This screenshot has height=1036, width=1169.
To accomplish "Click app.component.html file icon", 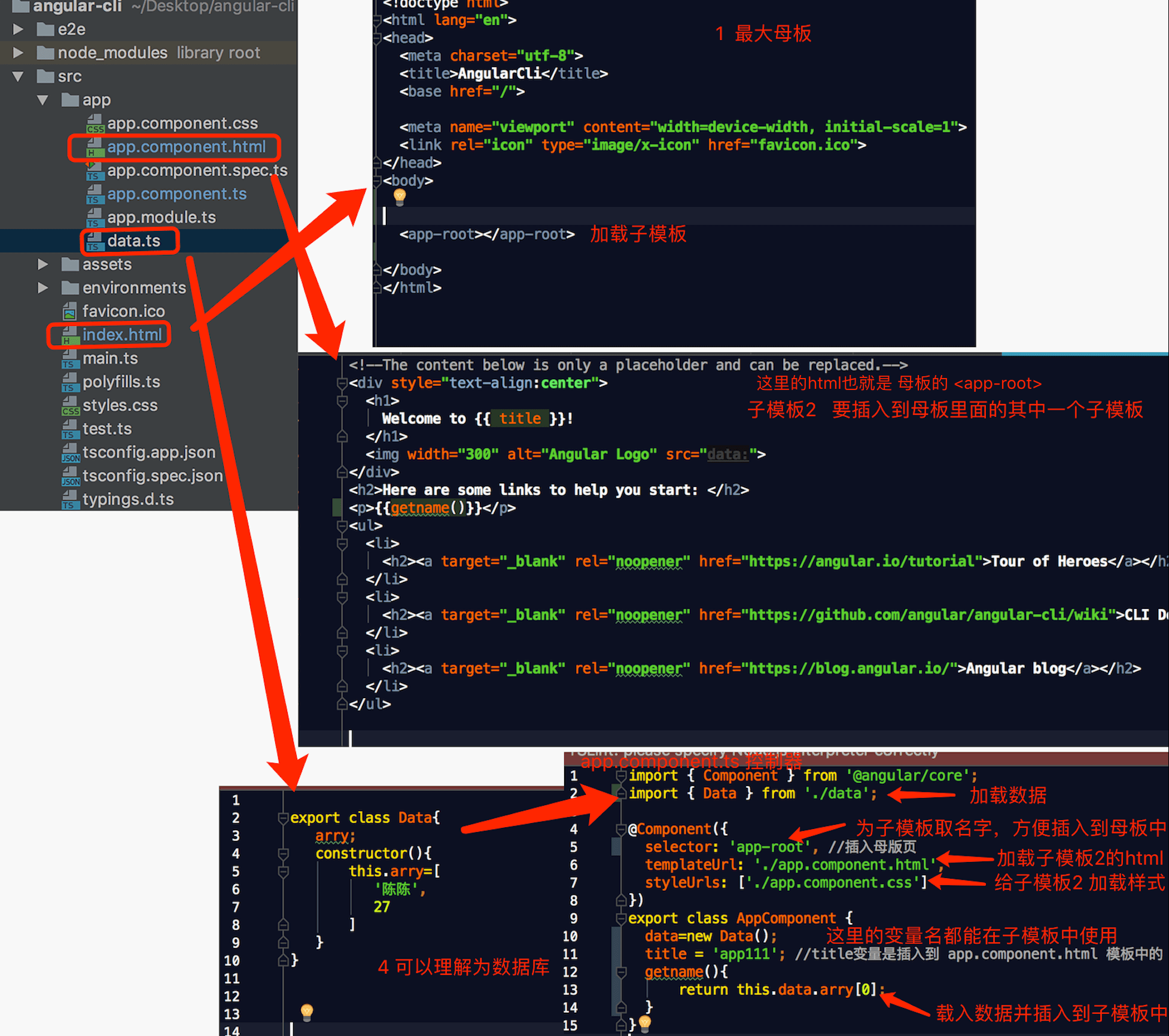I will [95, 147].
